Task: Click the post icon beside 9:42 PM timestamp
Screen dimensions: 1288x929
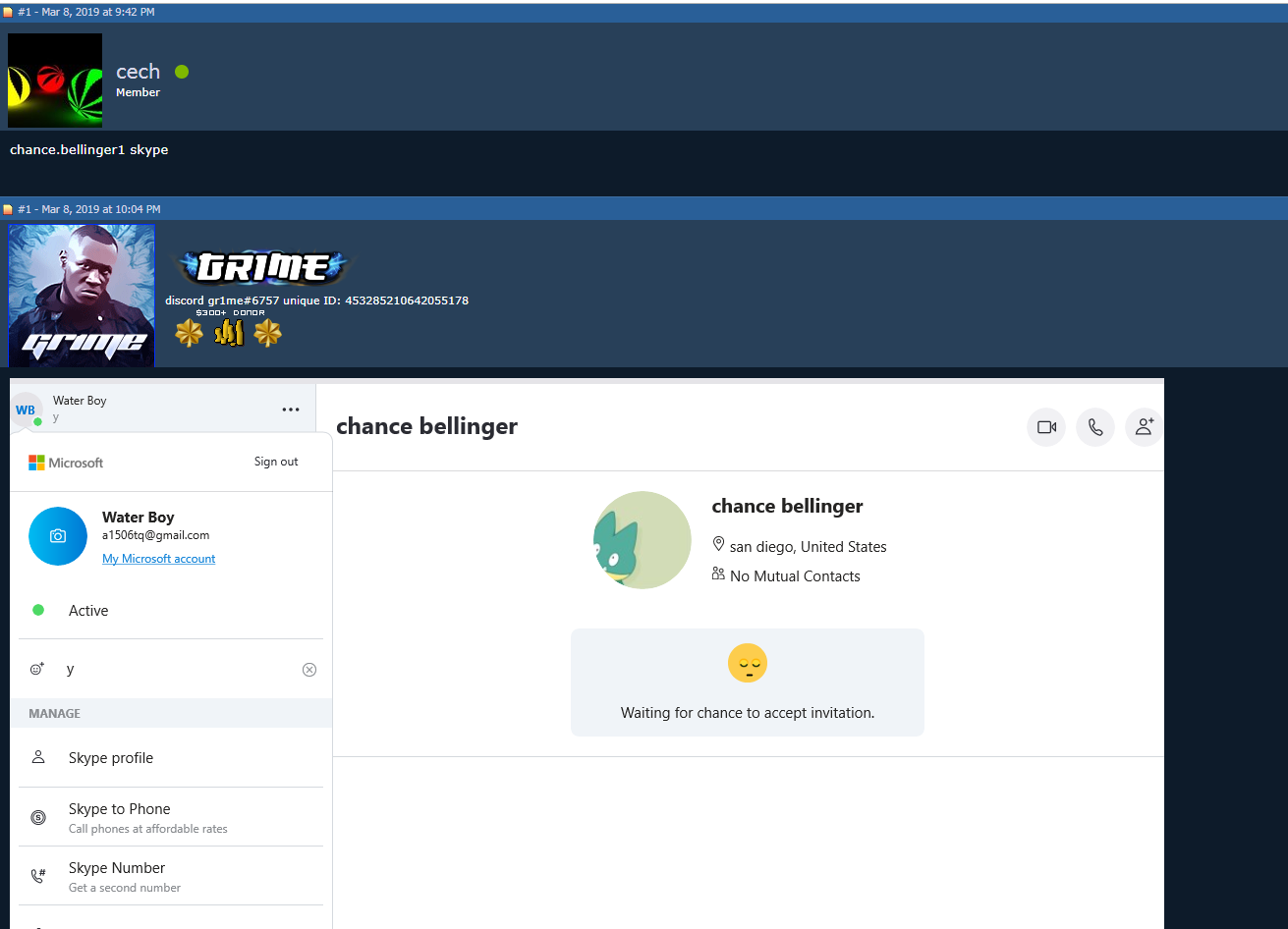Action: coord(8,13)
